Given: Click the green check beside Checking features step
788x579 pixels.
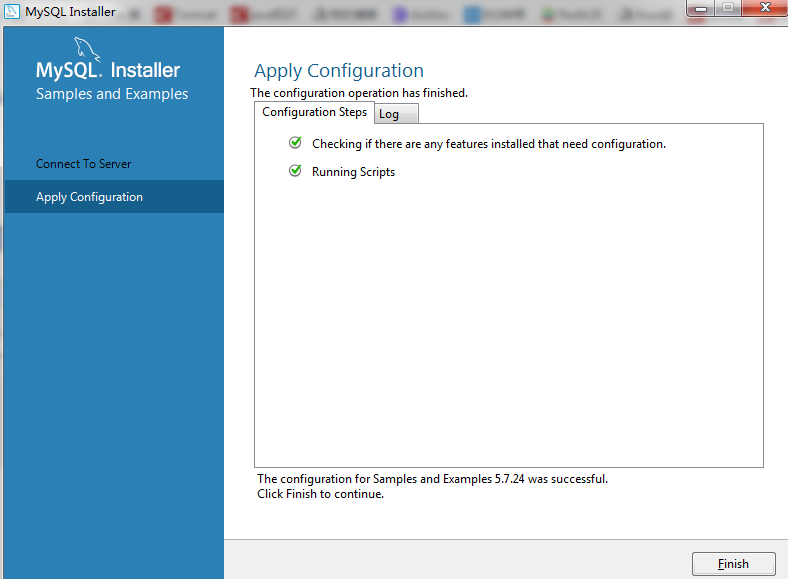Looking at the screenshot, I should point(296,143).
